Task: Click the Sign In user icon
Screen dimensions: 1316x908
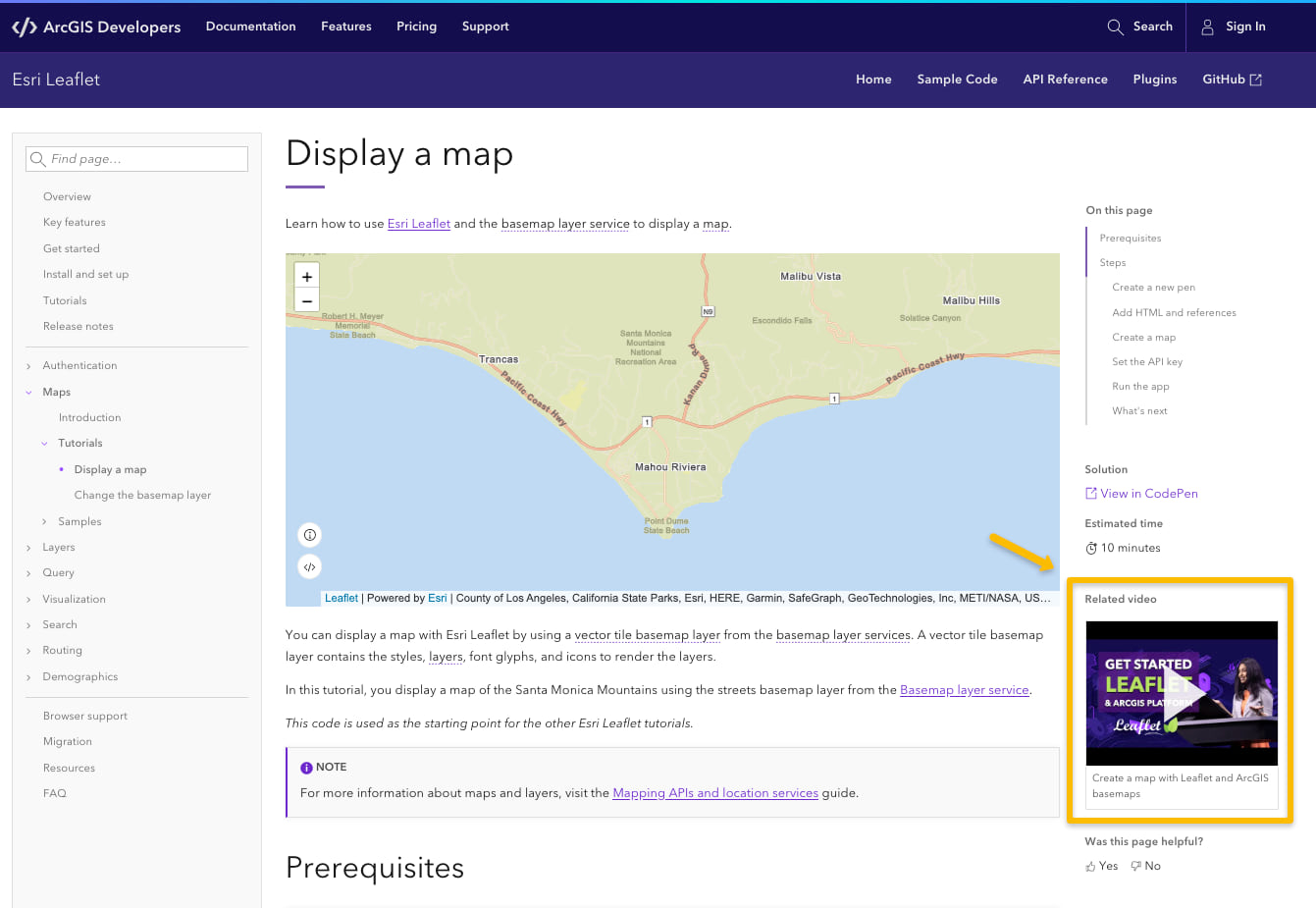Action: [1208, 27]
